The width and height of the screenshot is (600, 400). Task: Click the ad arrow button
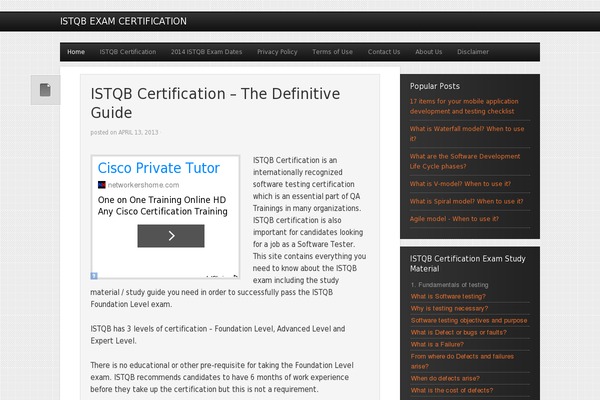tap(171, 236)
